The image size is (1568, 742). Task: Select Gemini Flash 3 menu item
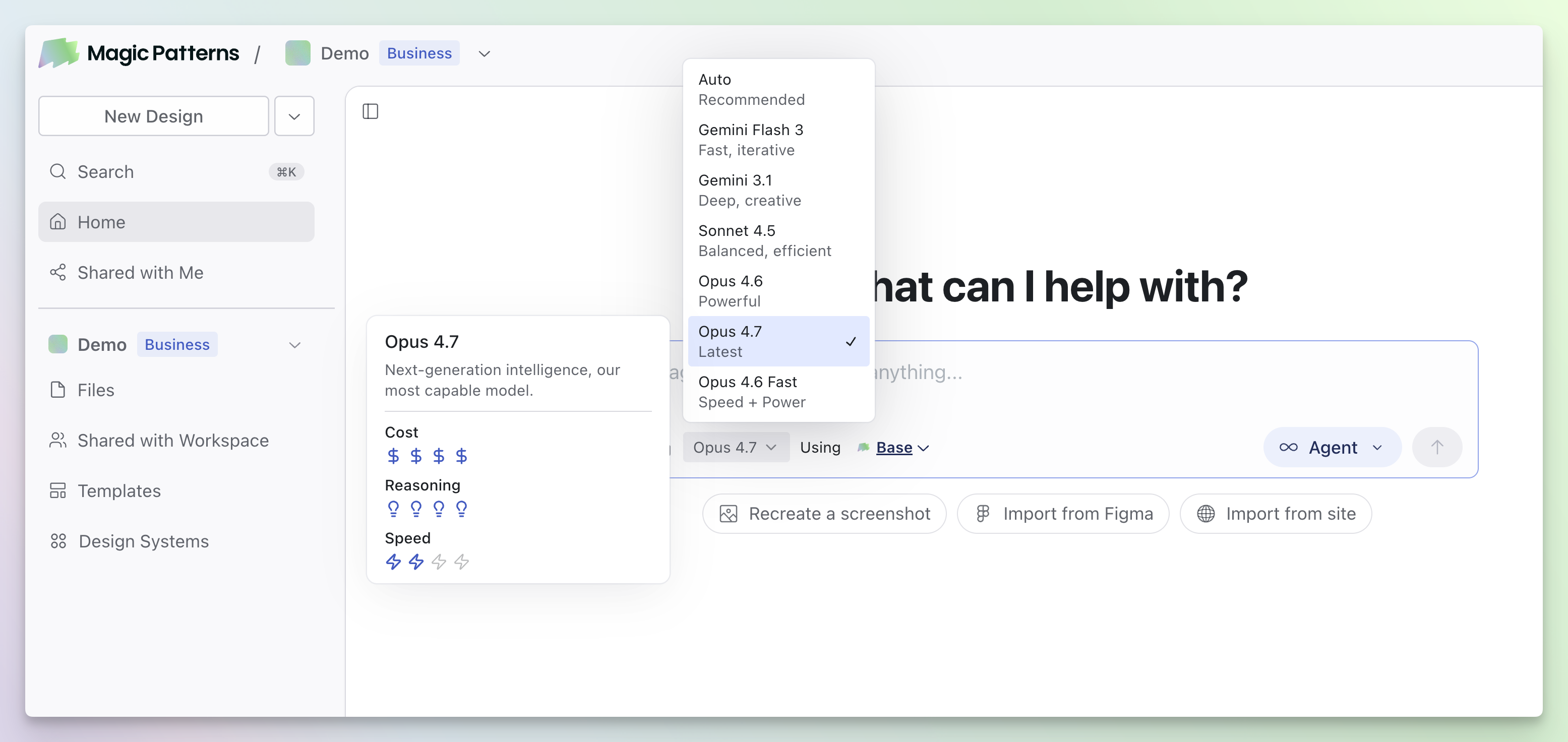pyautogui.click(x=778, y=140)
